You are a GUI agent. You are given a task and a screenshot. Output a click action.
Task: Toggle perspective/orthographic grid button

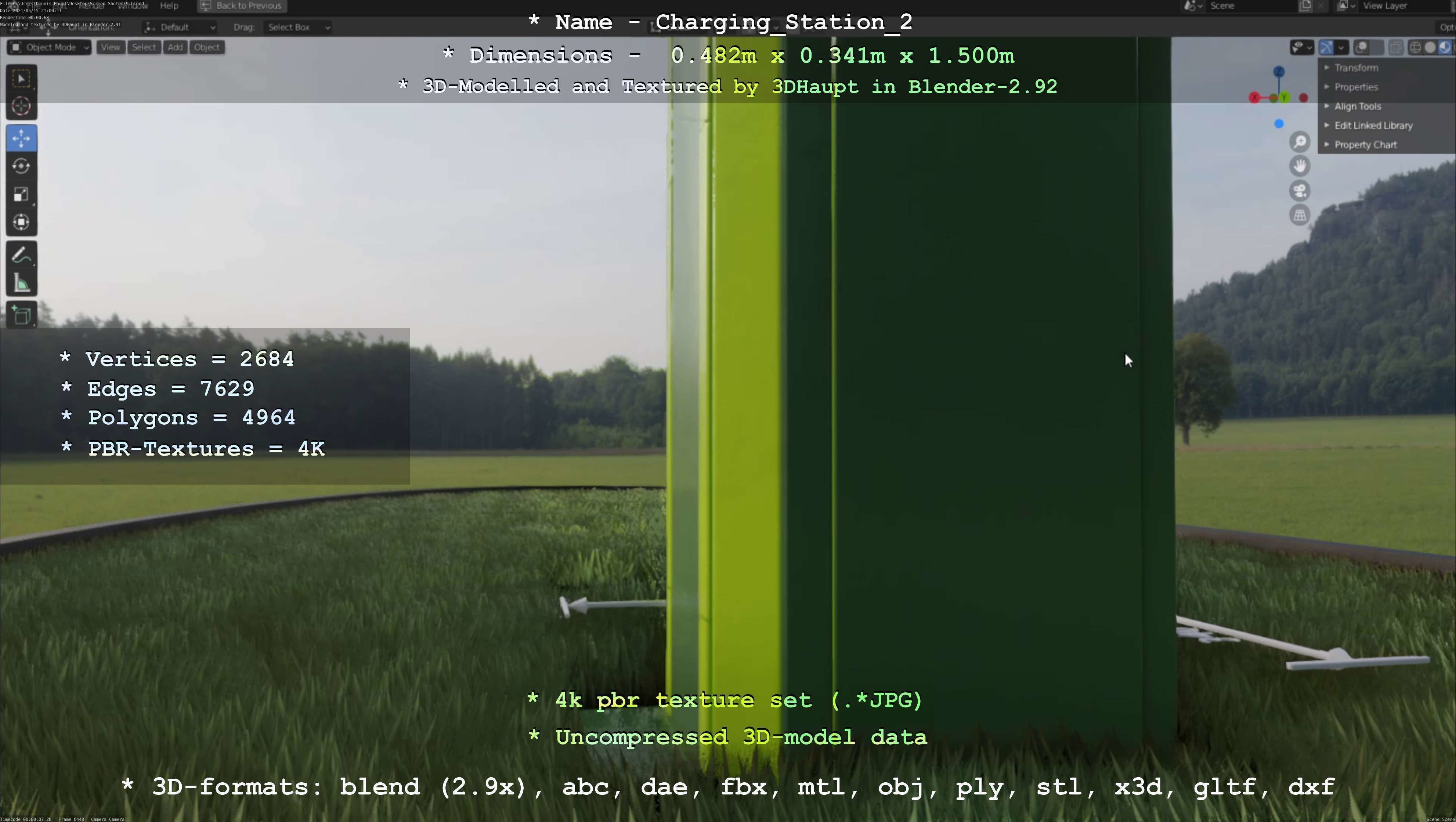pyautogui.click(x=1300, y=215)
